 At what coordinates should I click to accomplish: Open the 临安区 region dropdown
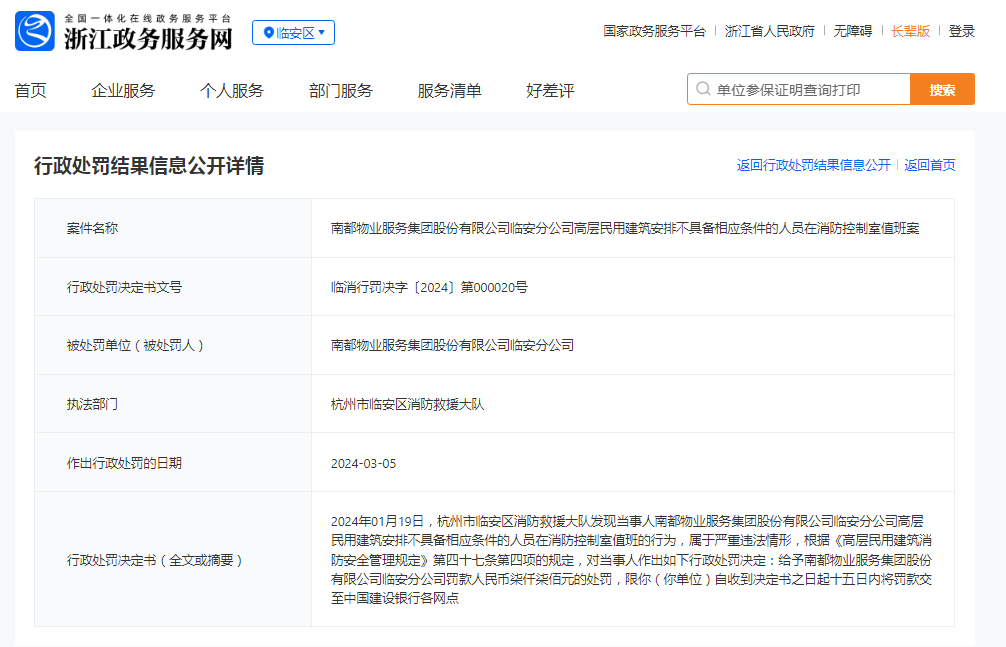tap(293, 33)
